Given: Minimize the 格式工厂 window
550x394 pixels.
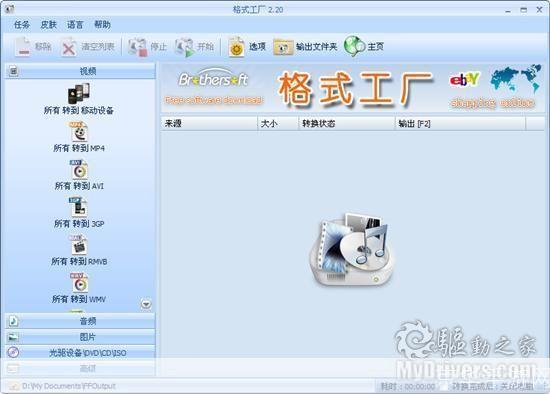Looking at the screenshot, I should [508, 10].
